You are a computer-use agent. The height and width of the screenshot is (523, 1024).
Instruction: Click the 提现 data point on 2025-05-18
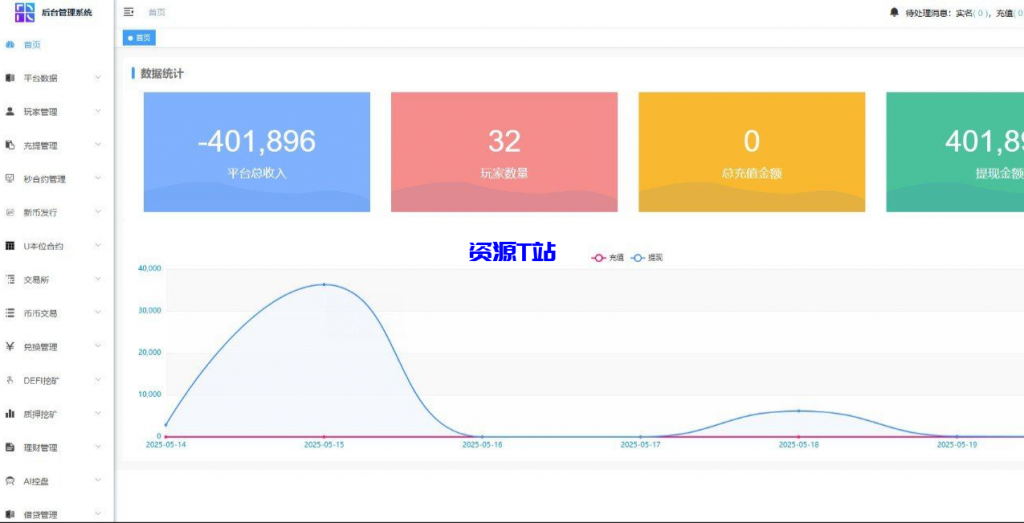(798, 411)
